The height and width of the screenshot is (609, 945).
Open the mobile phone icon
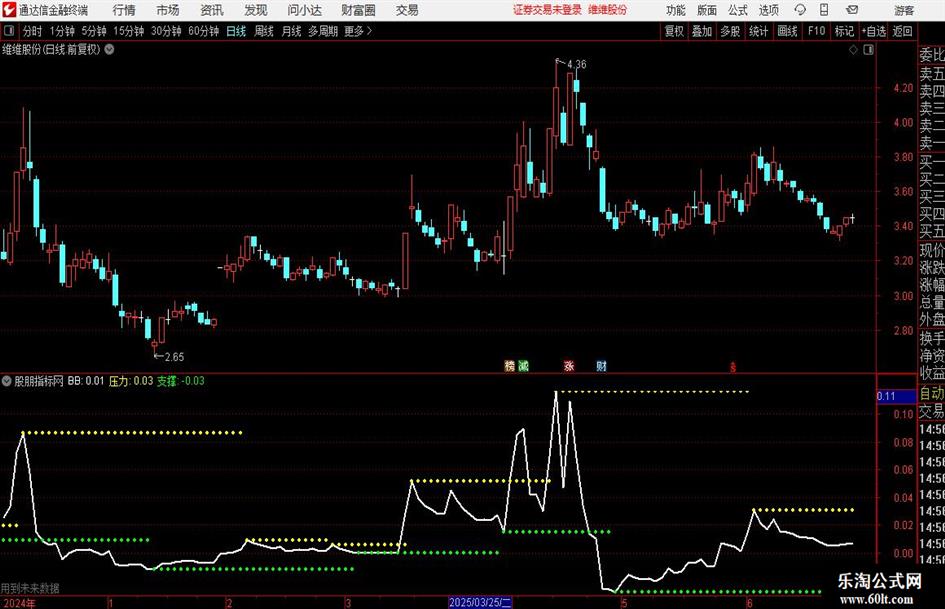[x=824, y=10]
